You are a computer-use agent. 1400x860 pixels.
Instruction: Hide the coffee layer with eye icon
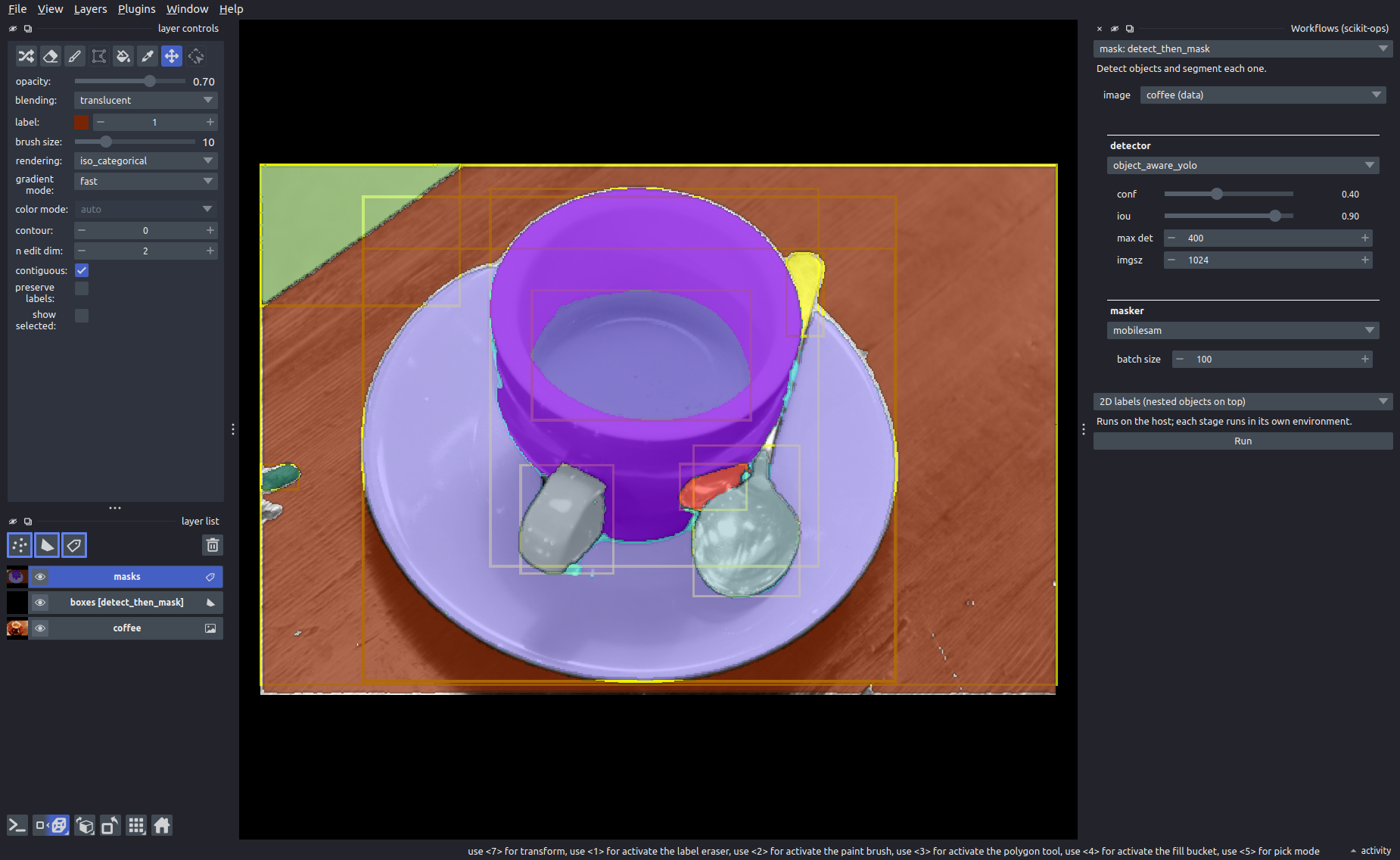point(40,628)
